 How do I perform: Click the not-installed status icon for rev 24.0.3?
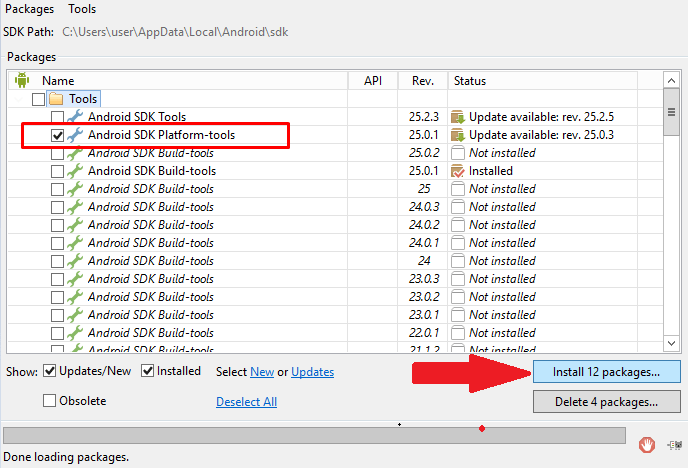(x=458, y=207)
